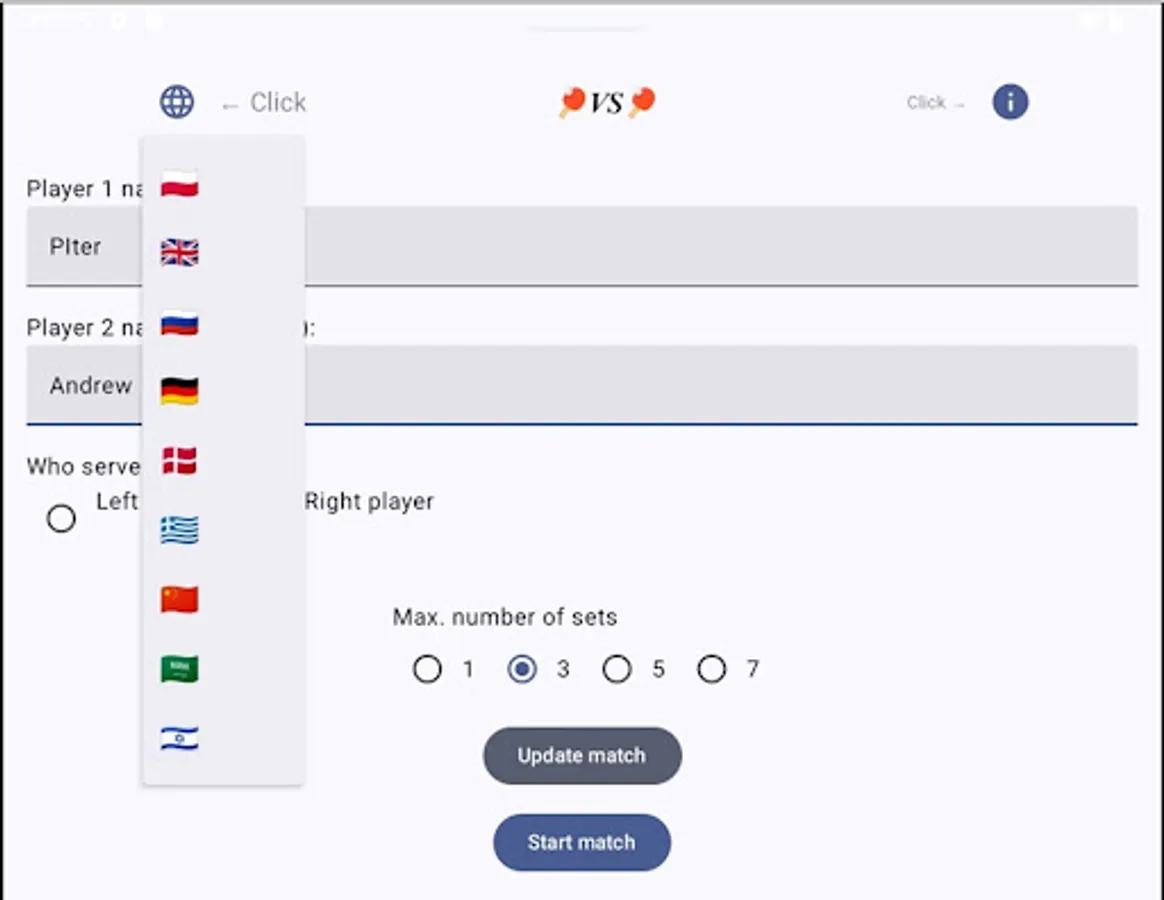The width and height of the screenshot is (1164, 900).
Task: Switch language using the German flag
Action: coord(178,391)
